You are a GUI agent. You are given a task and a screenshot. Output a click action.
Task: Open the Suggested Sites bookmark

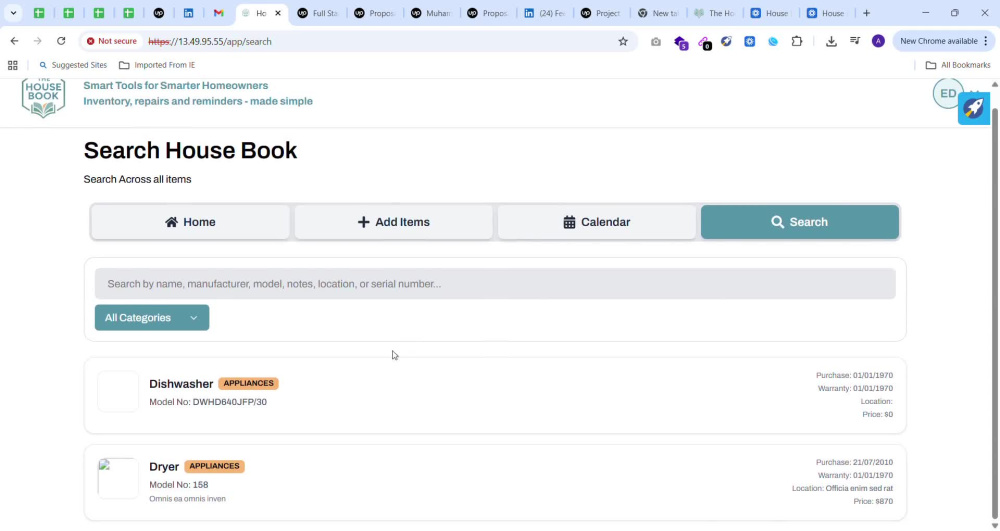(73, 65)
